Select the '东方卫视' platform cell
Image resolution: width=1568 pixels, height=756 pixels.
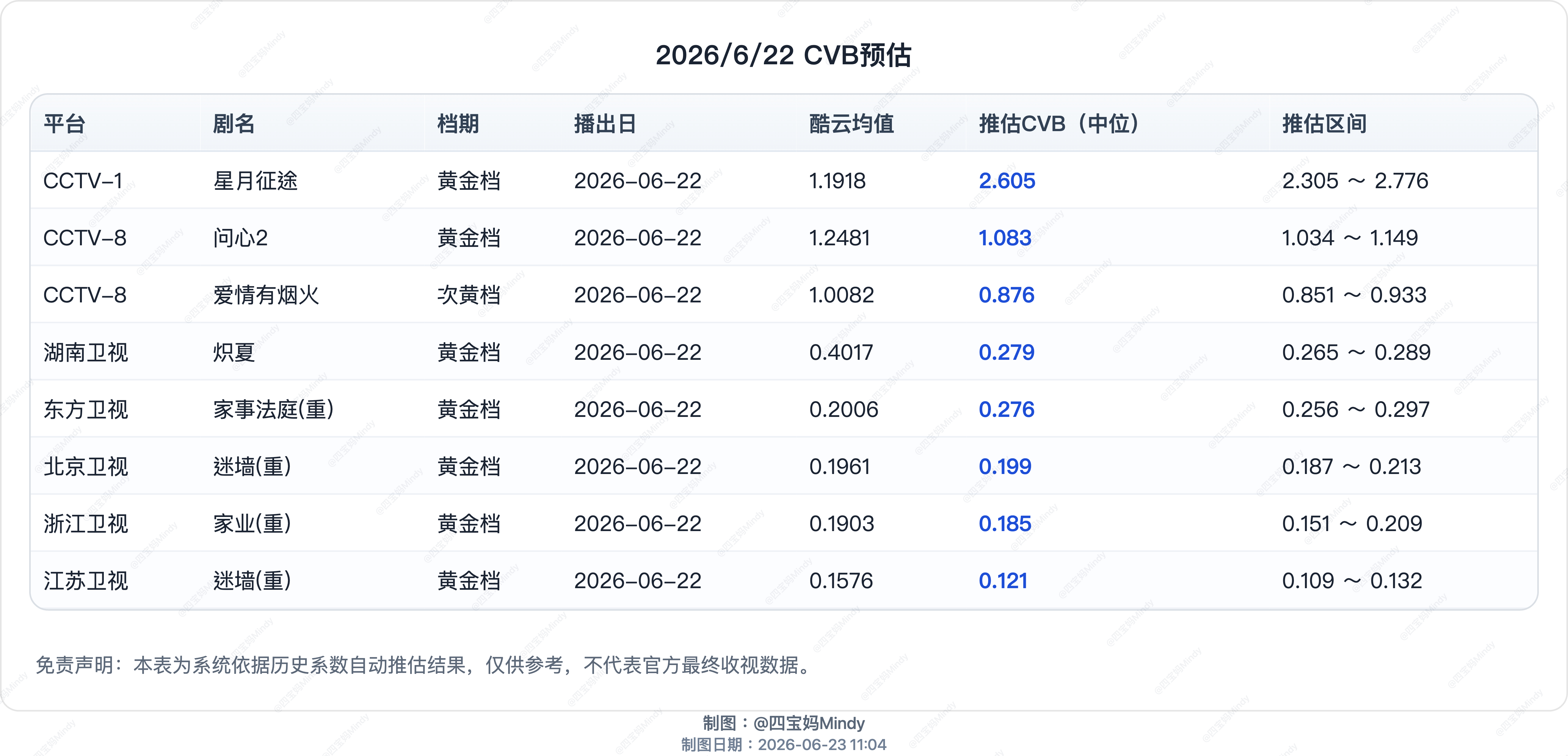[86, 410]
